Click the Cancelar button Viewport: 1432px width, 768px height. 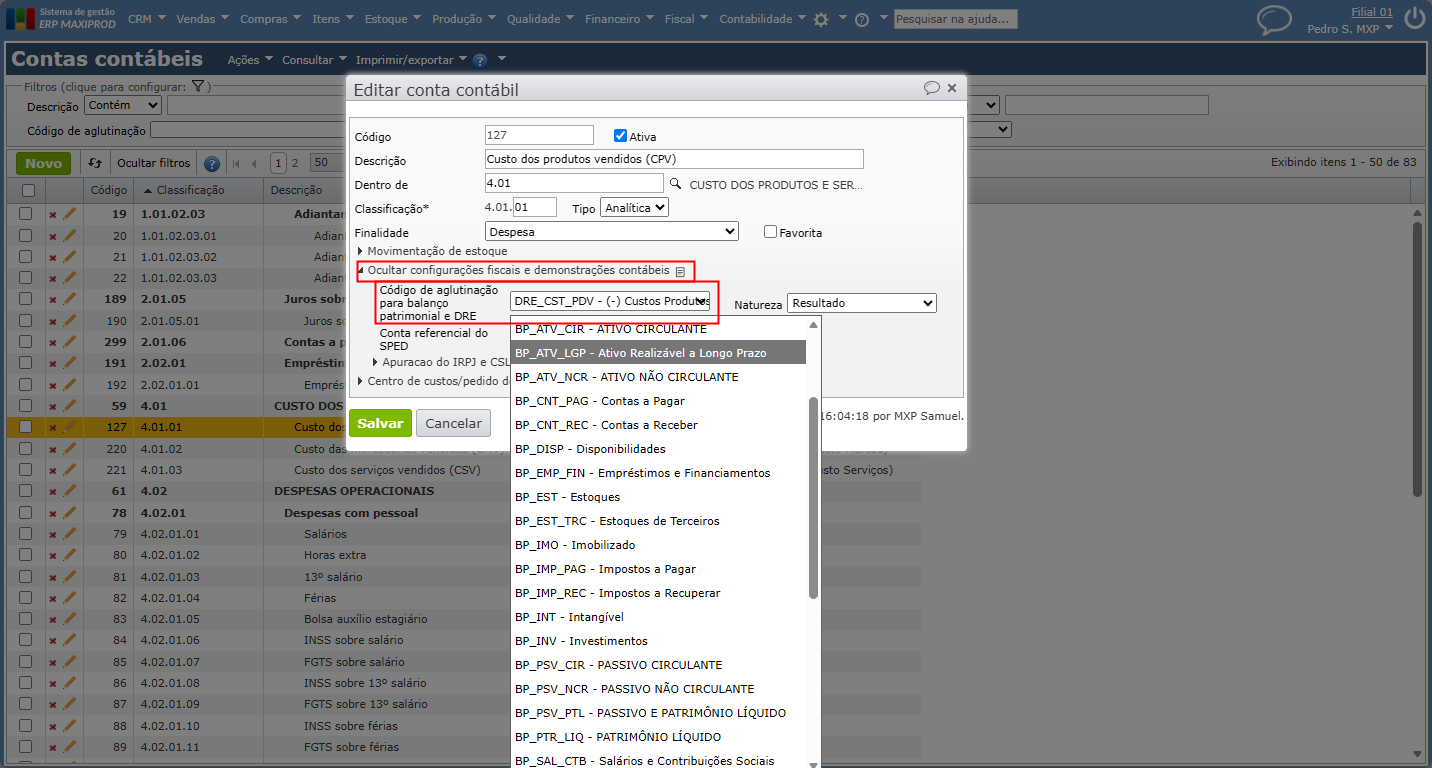[x=454, y=423]
